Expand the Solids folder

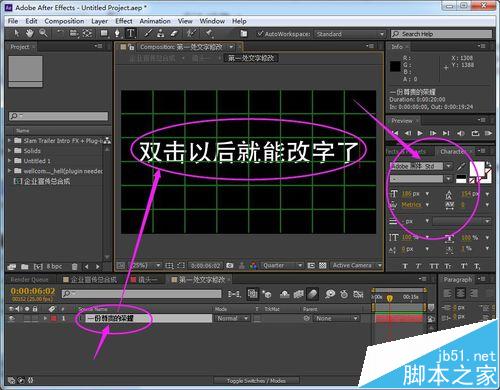tap(10, 151)
